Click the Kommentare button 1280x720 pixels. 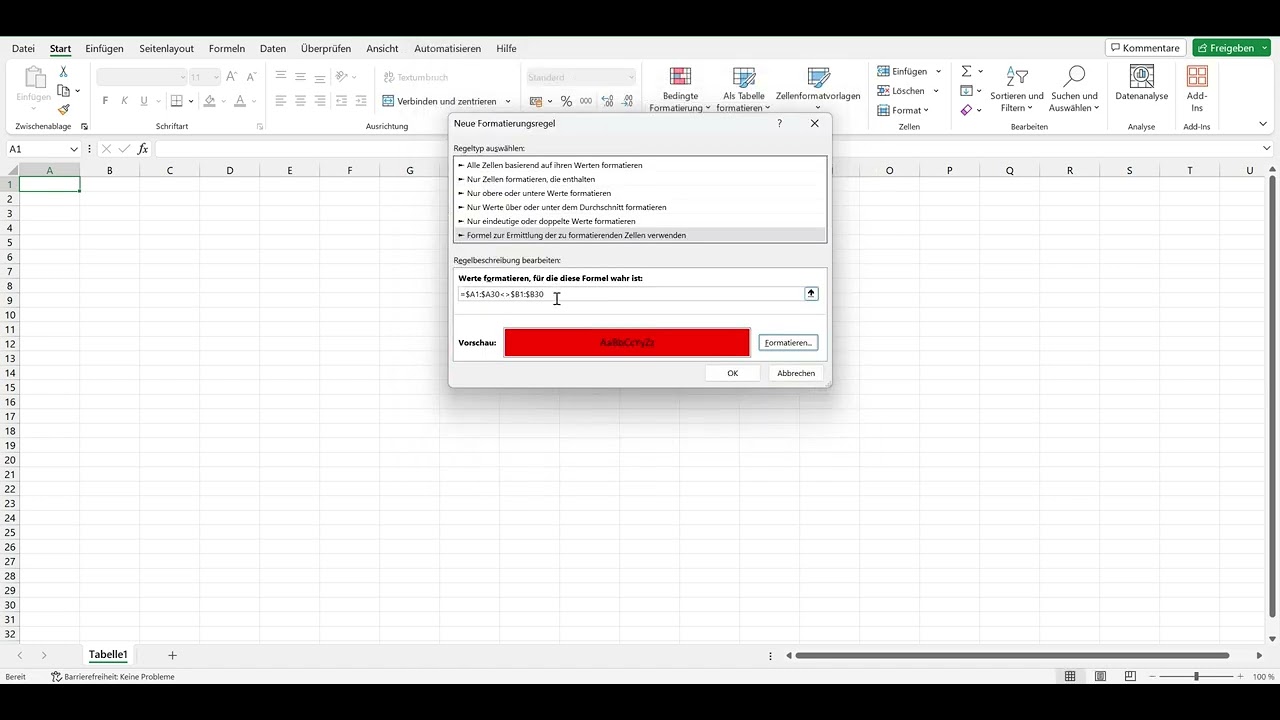(x=1145, y=48)
